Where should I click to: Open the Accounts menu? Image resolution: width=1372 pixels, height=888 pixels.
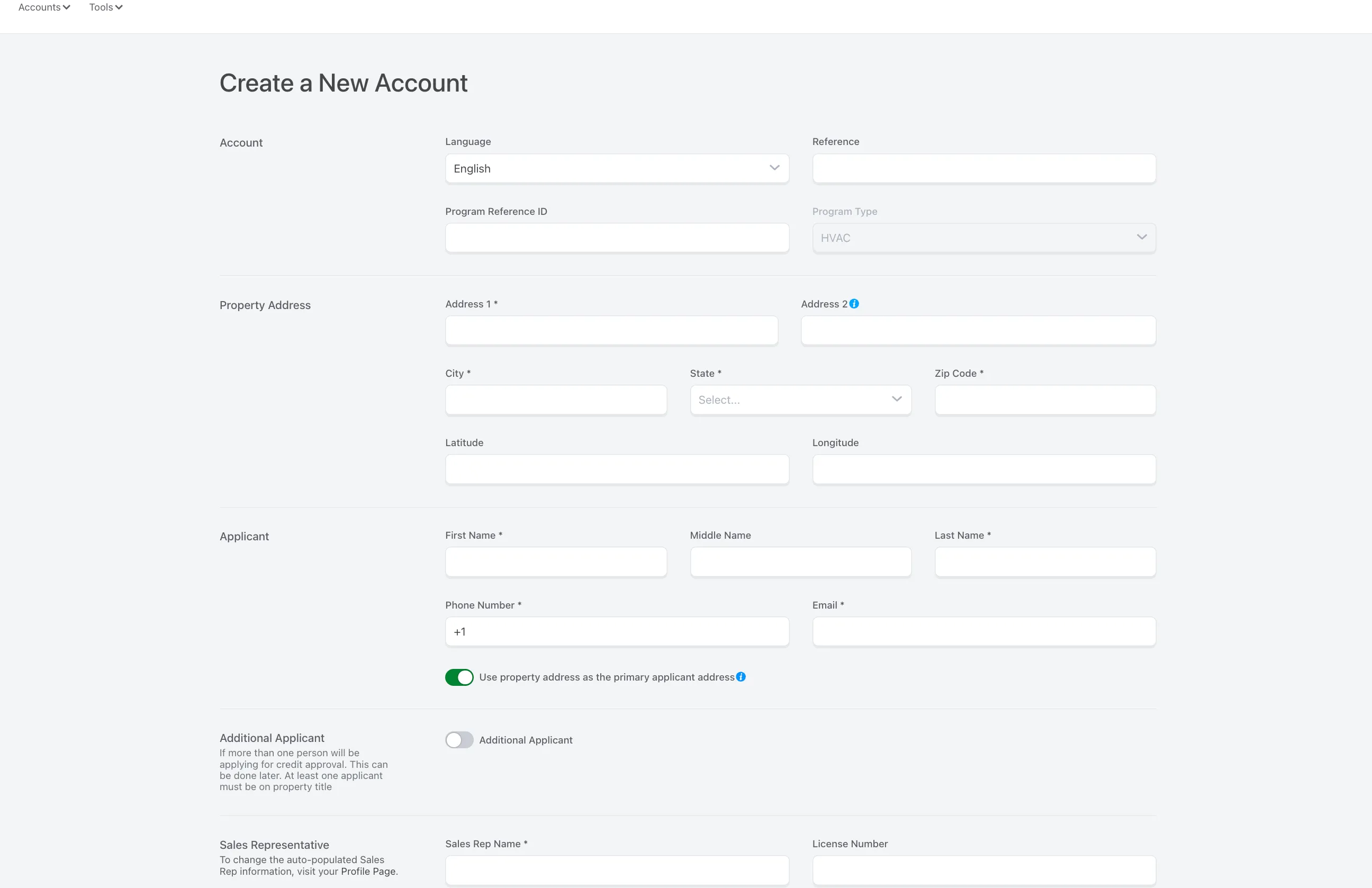tap(44, 7)
